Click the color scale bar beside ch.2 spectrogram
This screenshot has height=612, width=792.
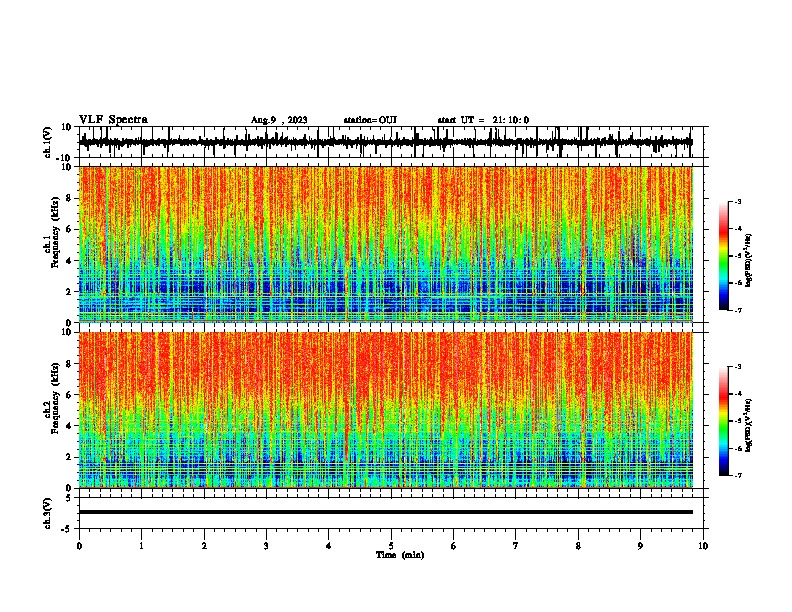coord(723,421)
